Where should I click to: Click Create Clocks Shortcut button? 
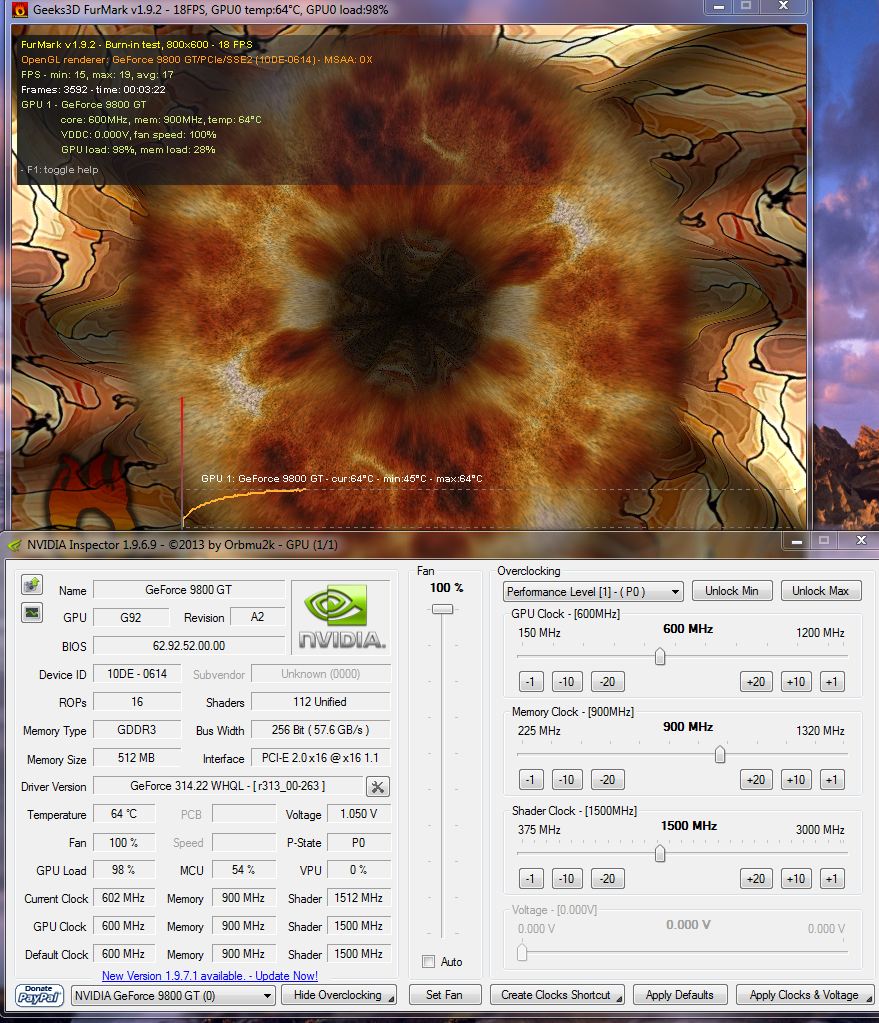[557, 995]
